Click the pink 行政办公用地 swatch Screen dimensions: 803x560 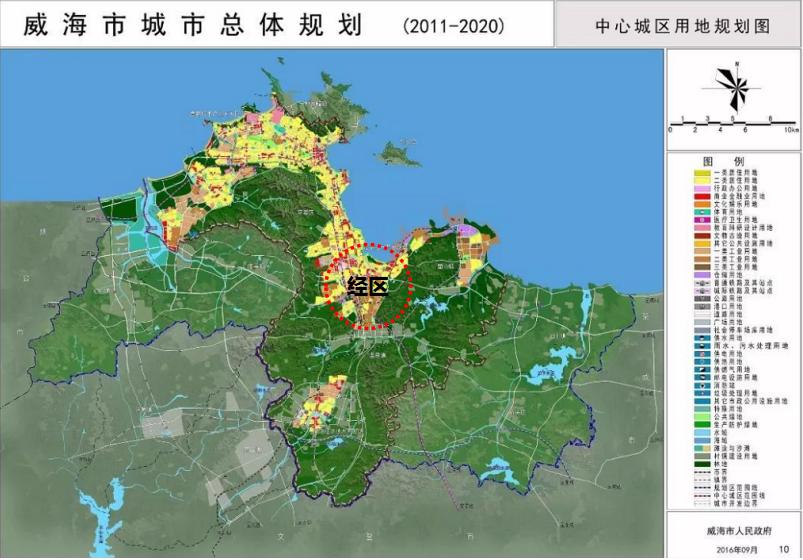(701, 189)
